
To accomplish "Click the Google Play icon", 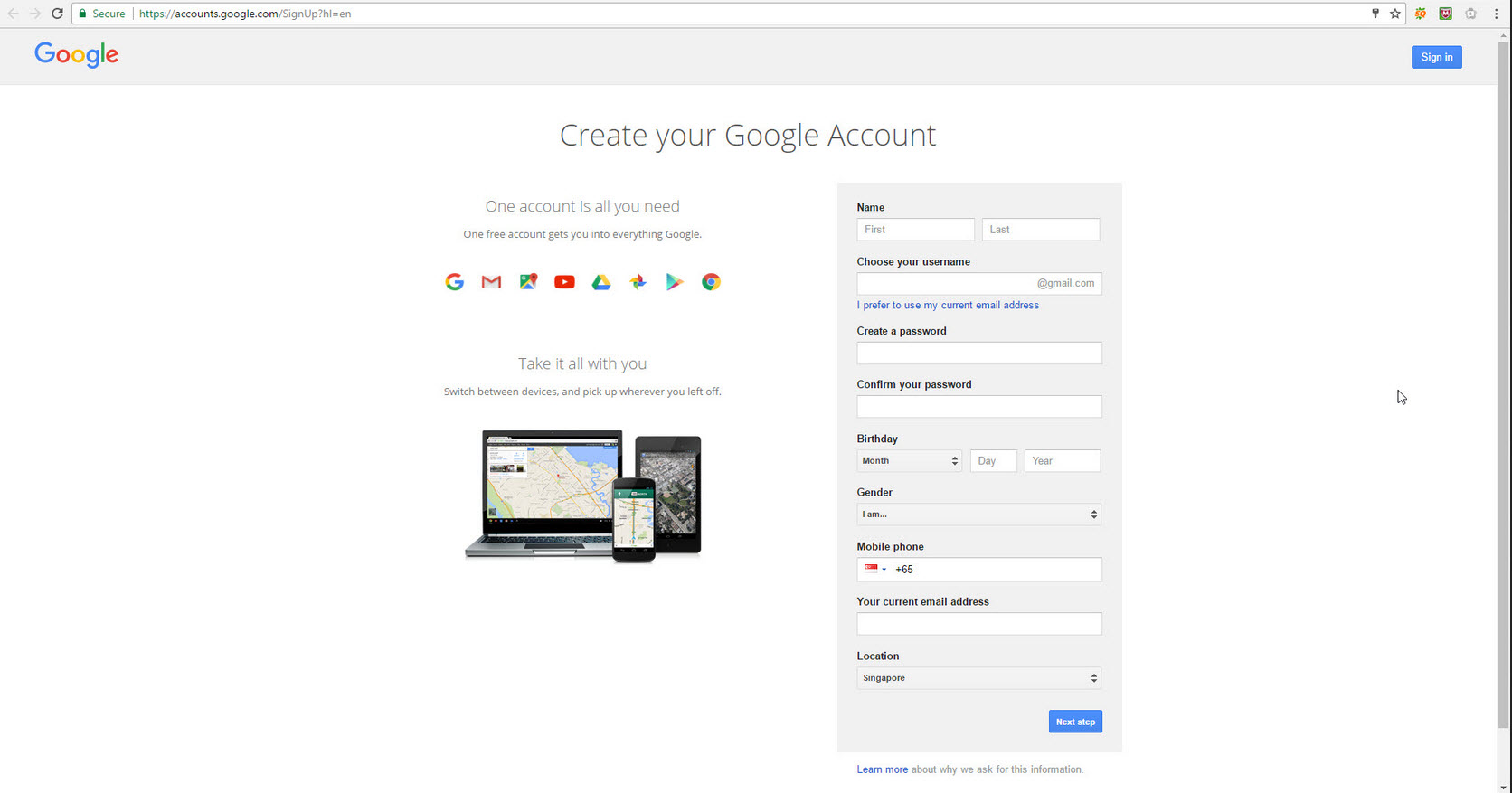I will [675, 282].
